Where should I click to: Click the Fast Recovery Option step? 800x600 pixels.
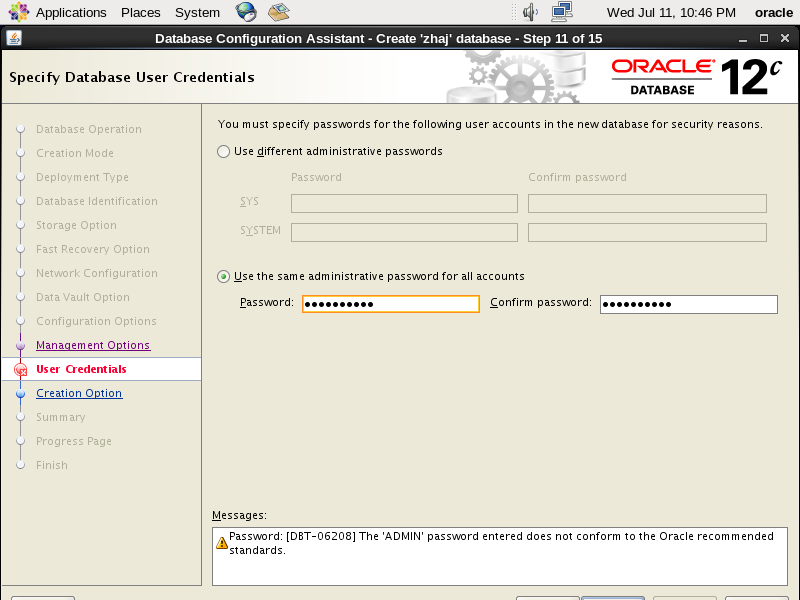[92, 249]
